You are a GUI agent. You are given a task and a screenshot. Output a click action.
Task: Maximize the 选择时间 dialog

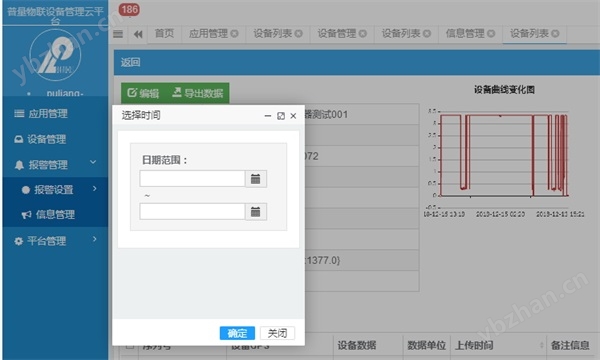click(x=281, y=116)
